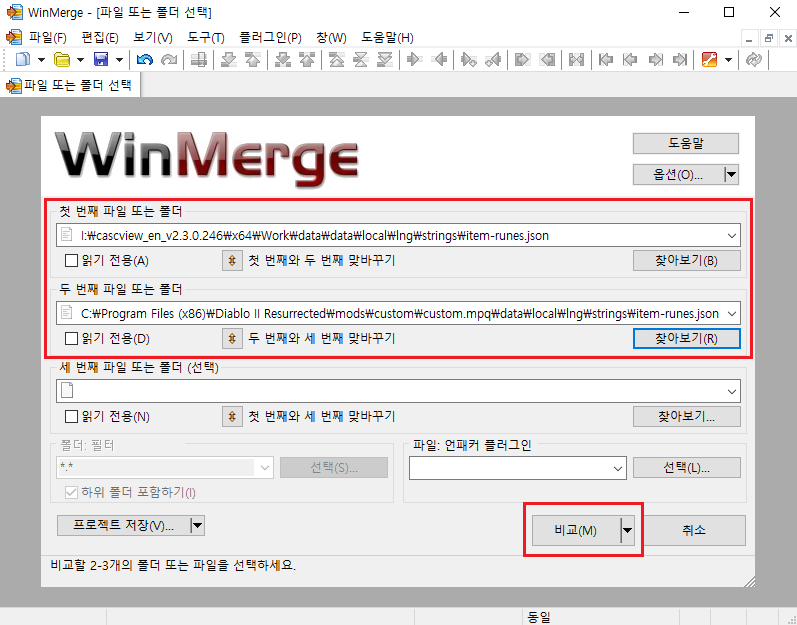The width and height of the screenshot is (797, 625).
Task: Click the 찾아보기(B) browse button
Action: [686, 261]
